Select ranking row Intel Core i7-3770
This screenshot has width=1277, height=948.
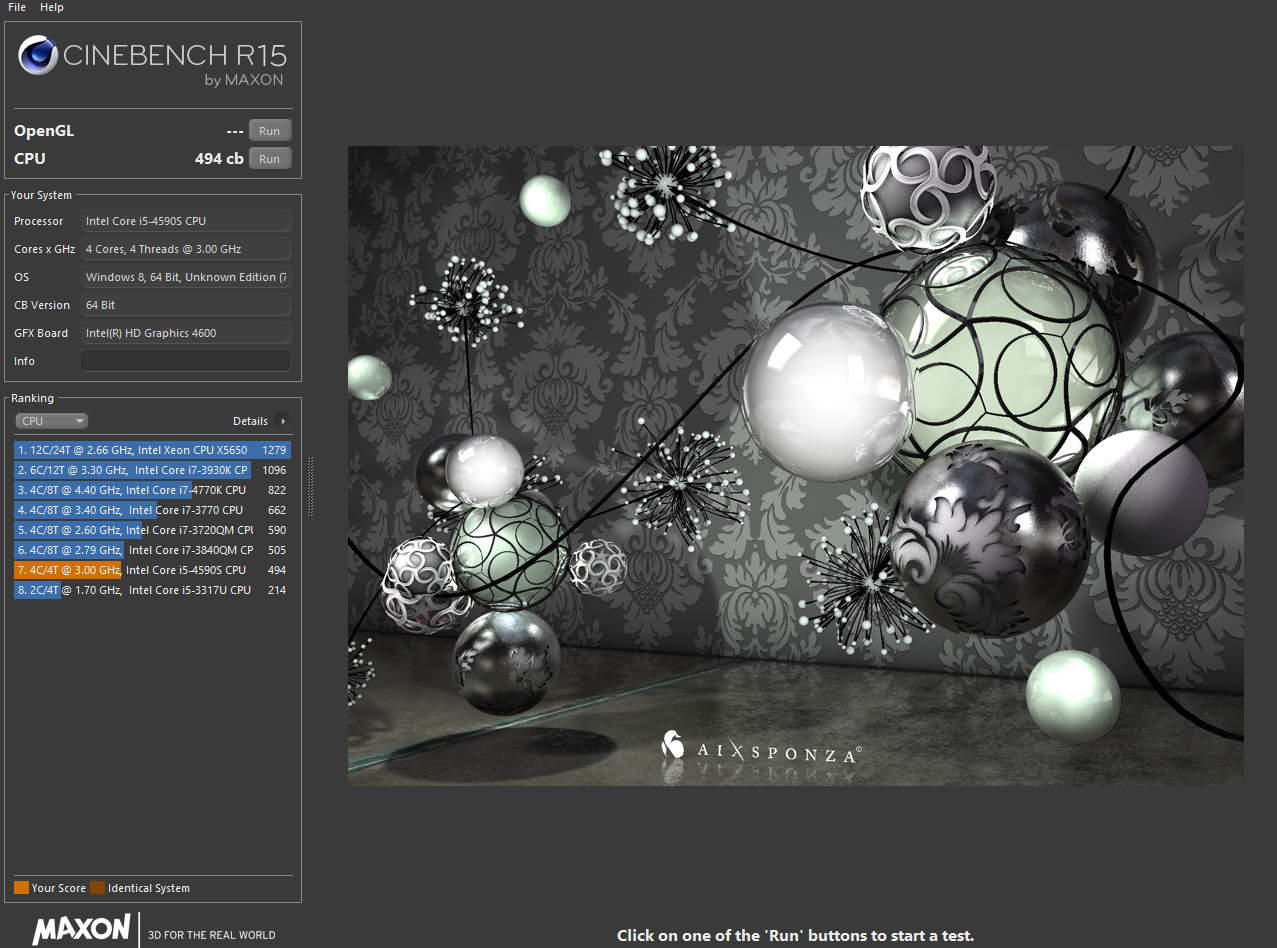point(152,510)
